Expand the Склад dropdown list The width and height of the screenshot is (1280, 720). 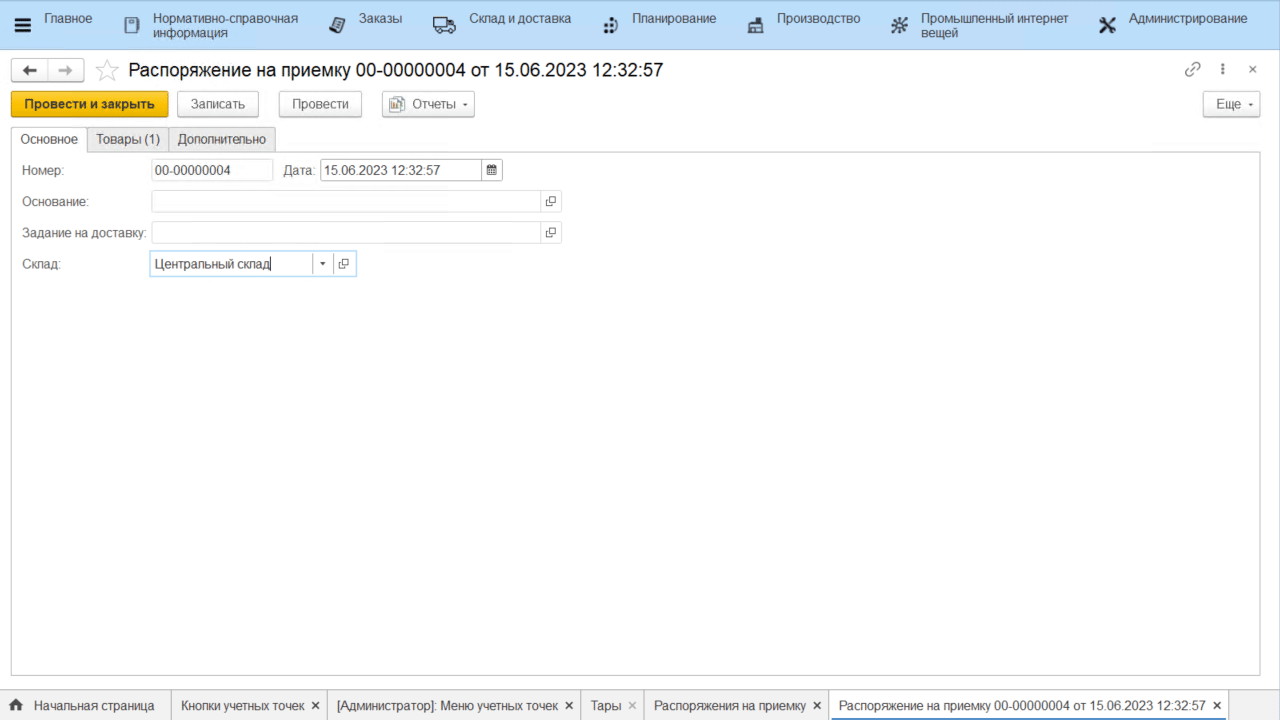pyautogui.click(x=322, y=264)
